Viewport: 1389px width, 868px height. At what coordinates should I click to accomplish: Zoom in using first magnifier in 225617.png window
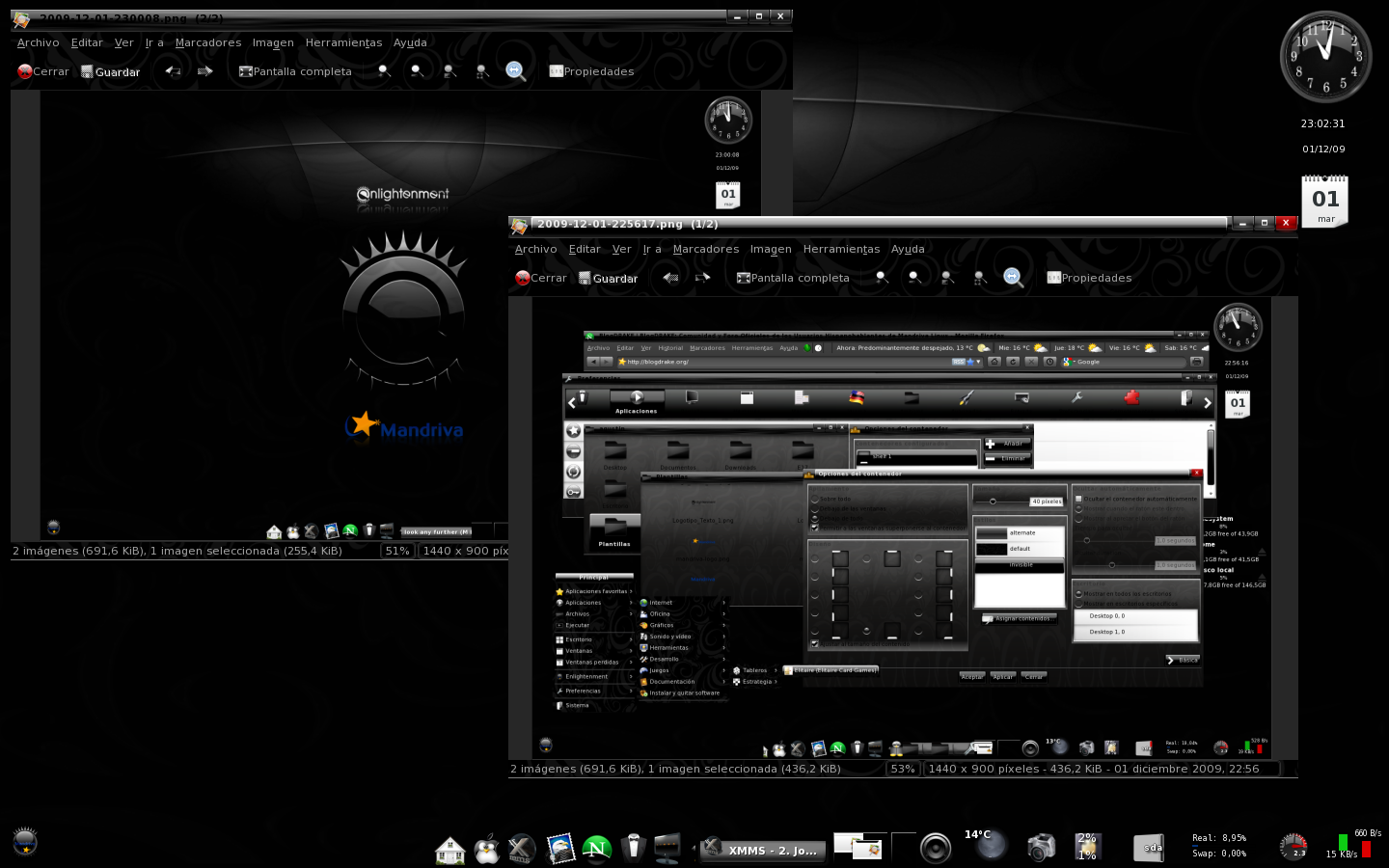point(882,278)
